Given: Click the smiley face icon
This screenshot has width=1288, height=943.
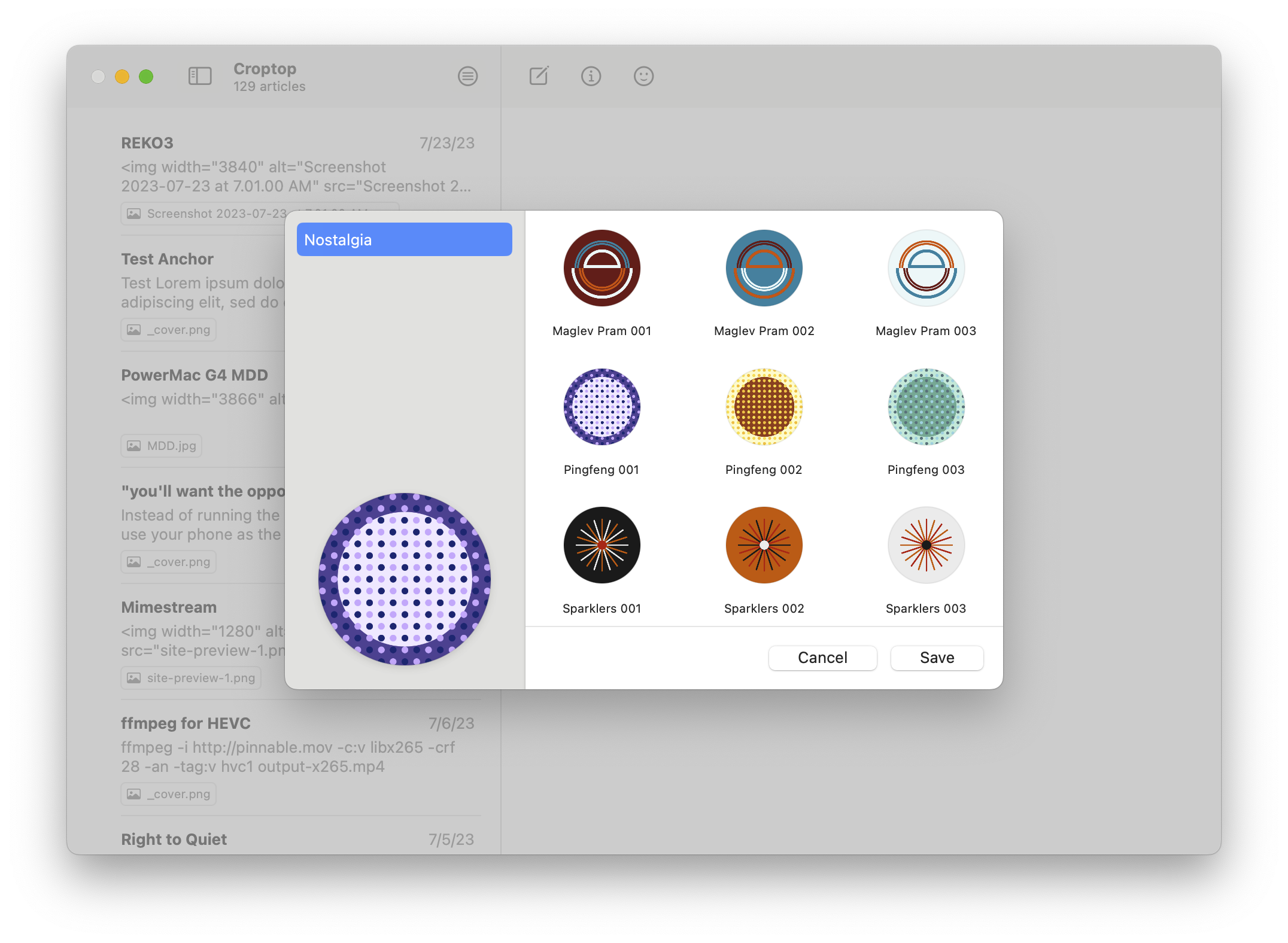Looking at the screenshot, I should [x=643, y=76].
